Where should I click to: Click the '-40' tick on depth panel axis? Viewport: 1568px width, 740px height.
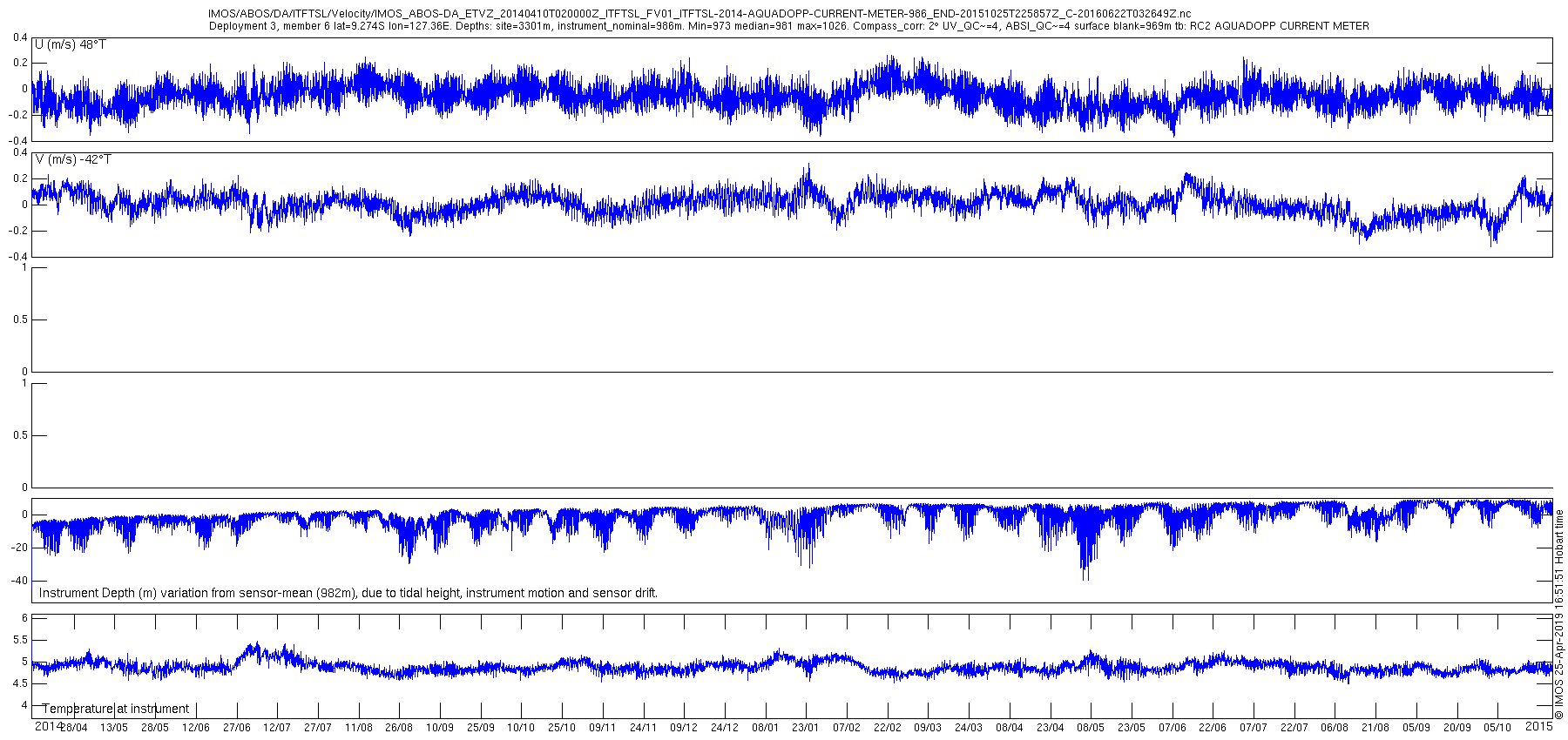coord(21,581)
